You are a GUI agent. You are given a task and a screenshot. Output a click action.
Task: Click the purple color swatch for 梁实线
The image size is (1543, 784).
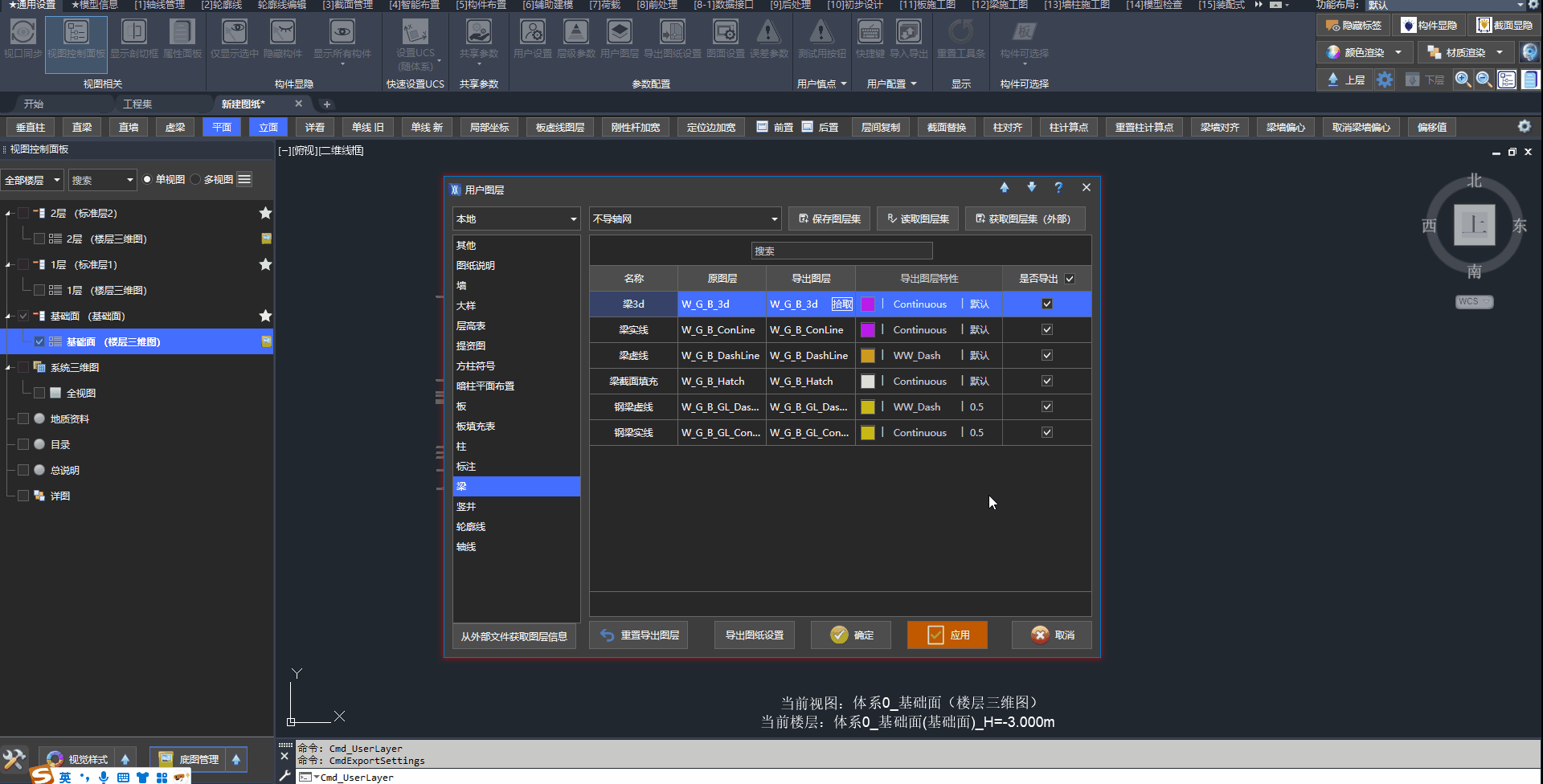click(x=868, y=330)
